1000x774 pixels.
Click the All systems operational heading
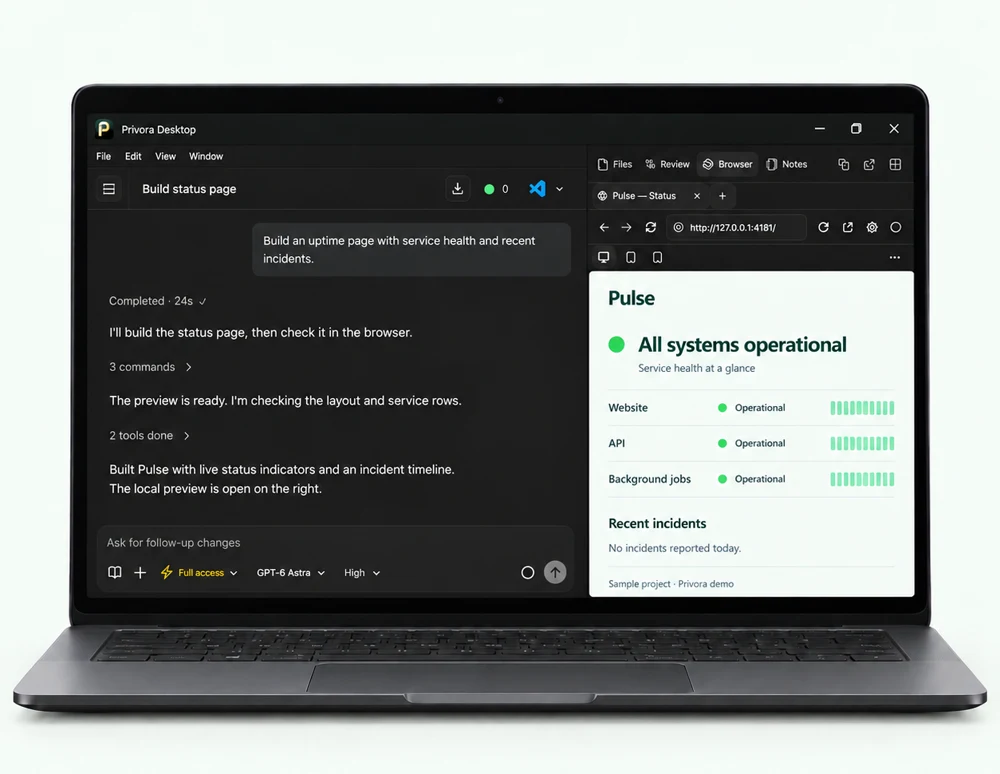click(x=742, y=345)
